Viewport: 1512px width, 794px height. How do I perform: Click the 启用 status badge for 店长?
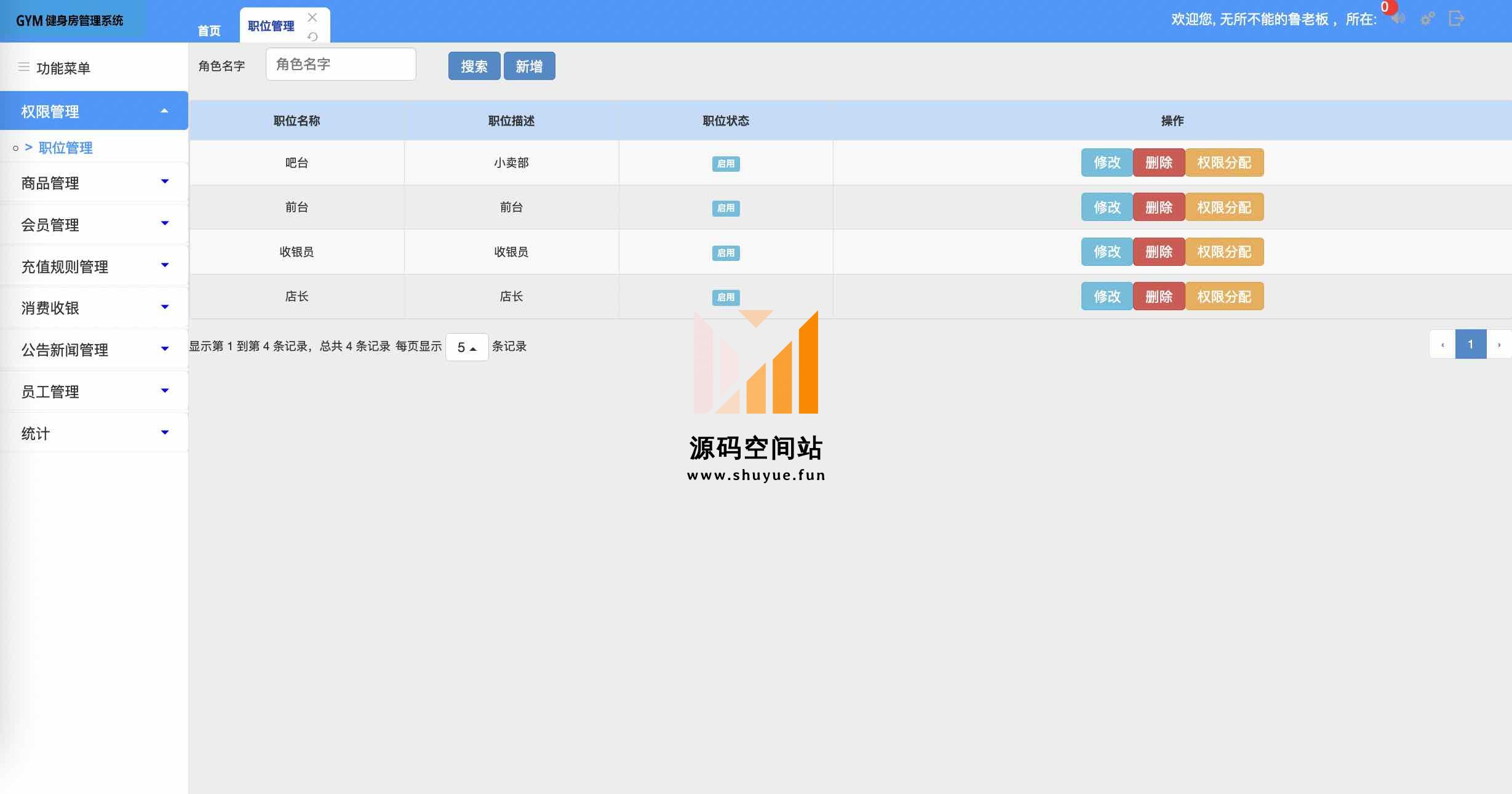(x=726, y=297)
